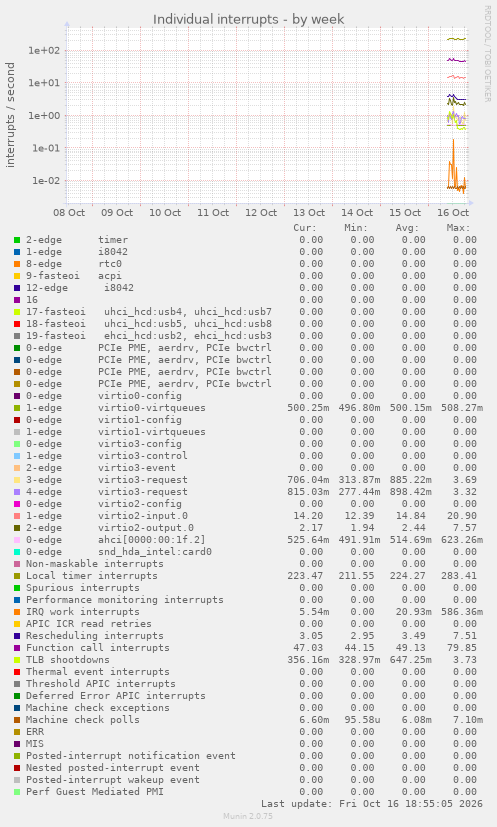Click the '1e+02' y-axis tick label
Screen dimensions: 497x827
coord(44,51)
